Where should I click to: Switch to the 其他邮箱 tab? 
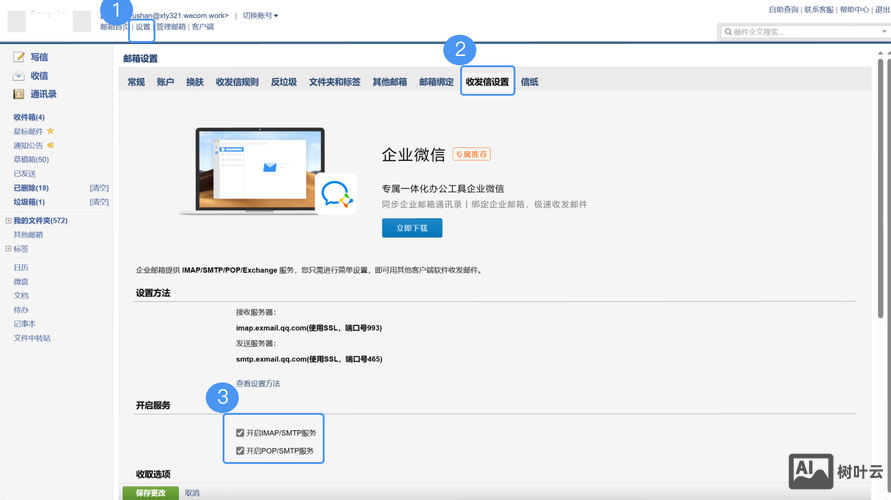click(x=390, y=82)
